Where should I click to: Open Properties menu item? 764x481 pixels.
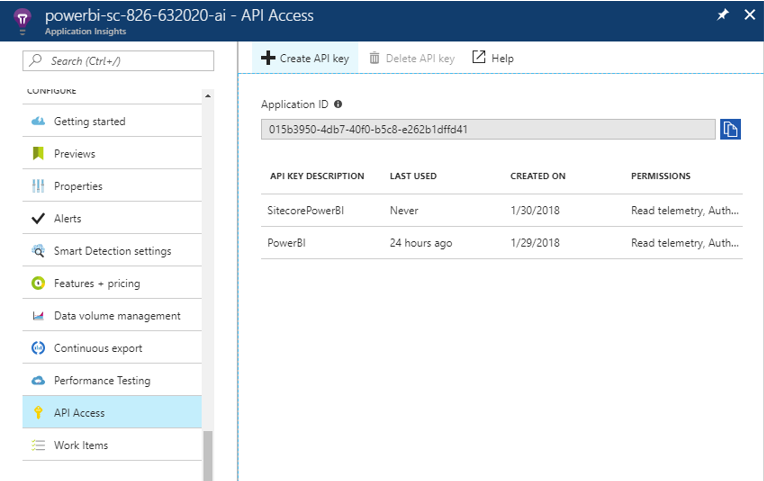78,186
